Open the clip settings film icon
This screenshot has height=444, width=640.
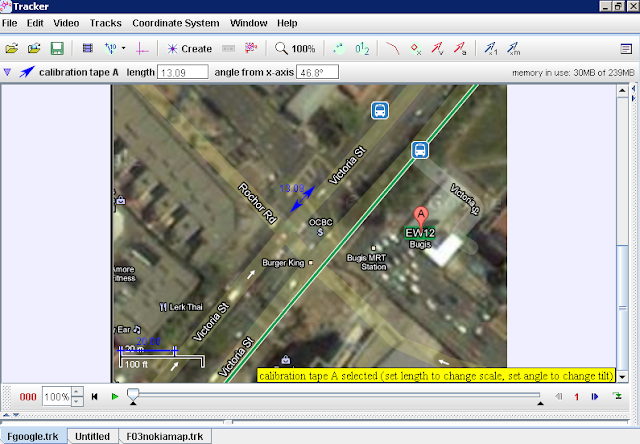tap(87, 49)
